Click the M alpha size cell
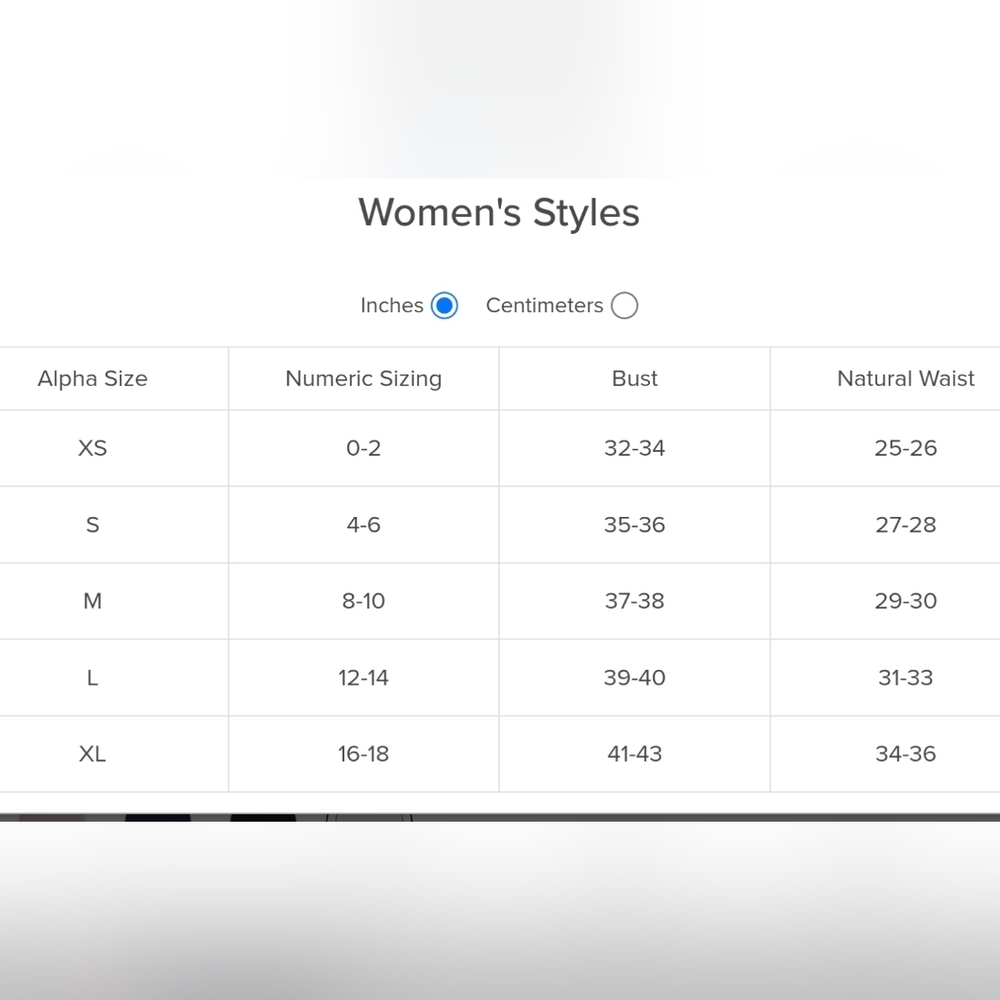 92,601
